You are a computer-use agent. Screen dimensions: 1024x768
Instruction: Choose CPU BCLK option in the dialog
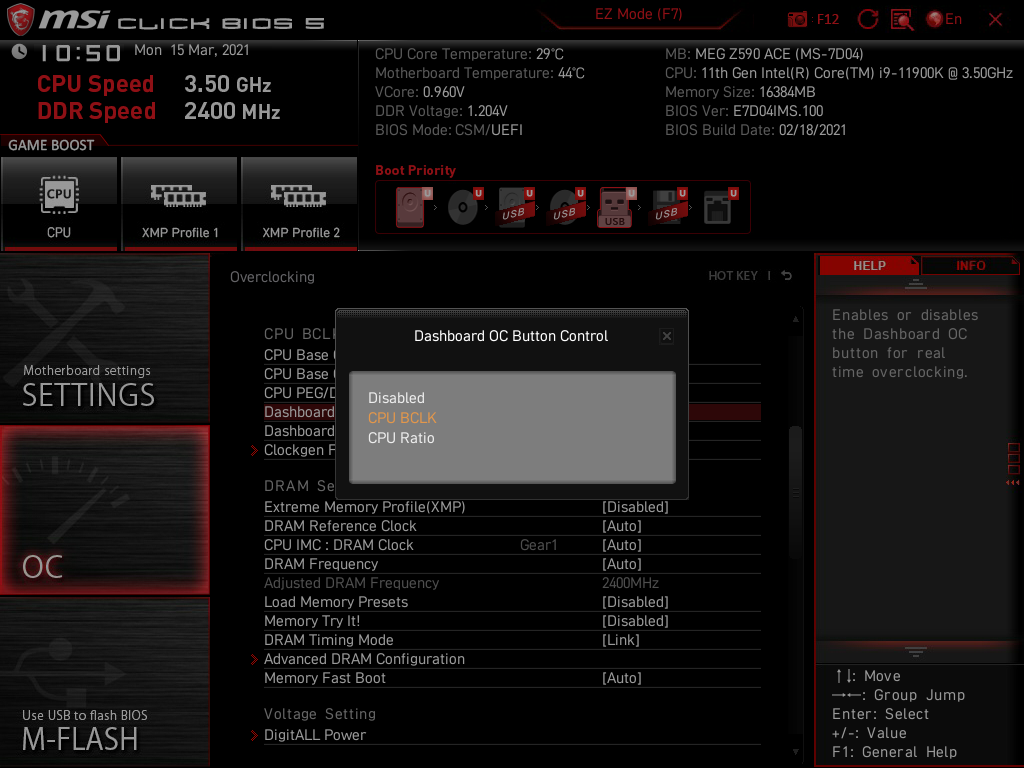pyautogui.click(x=402, y=418)
